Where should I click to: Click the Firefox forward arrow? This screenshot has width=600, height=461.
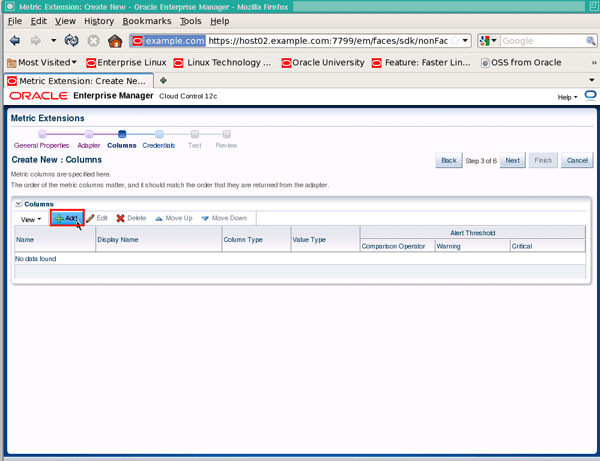[36, 40]
